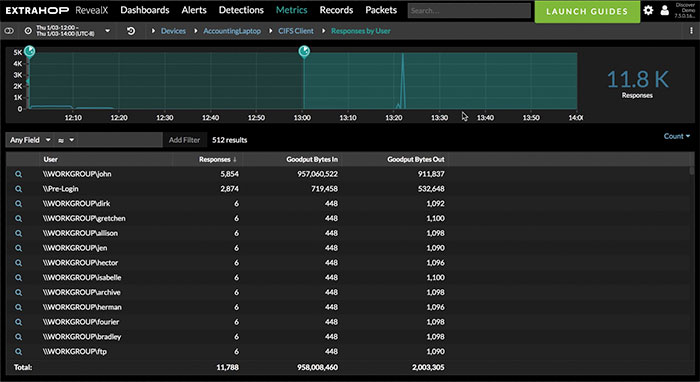Viewport: 700px width, 382px height.
Task: Sort by Goodput Bytes In column
Action: [x=312, y=159]
